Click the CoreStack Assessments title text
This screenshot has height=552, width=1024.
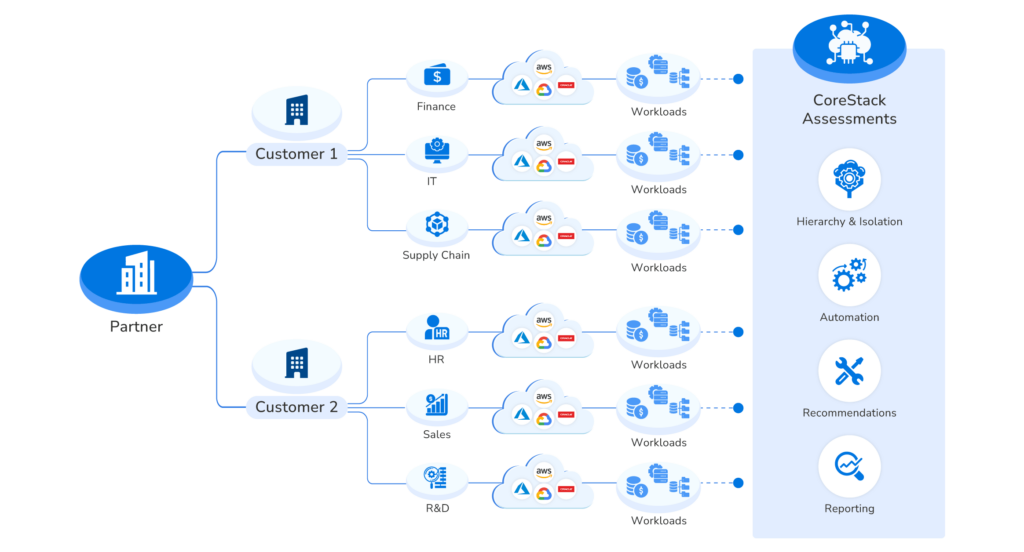pos(849,110)
